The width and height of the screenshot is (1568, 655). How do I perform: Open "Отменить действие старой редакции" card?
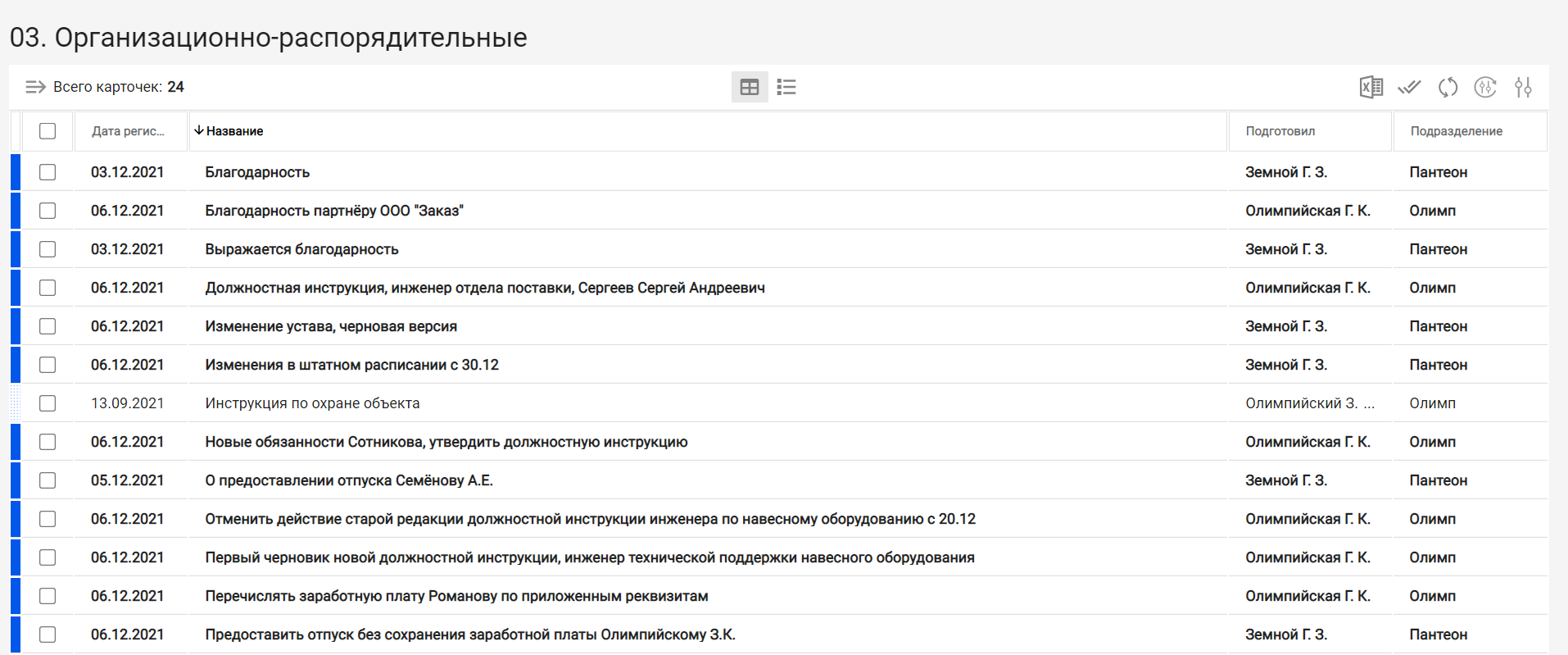[590, 519]
